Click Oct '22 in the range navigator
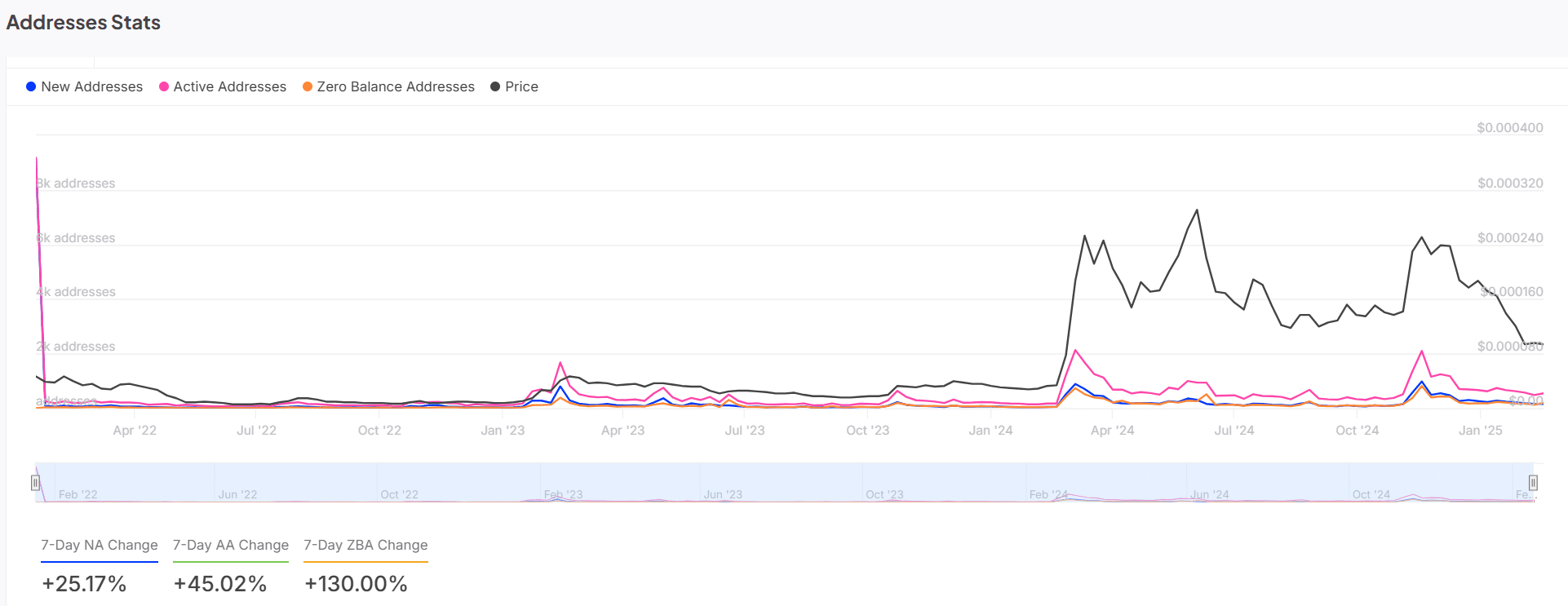The image size is (1568, 606). pyautogui.click(x=399, y=494)
